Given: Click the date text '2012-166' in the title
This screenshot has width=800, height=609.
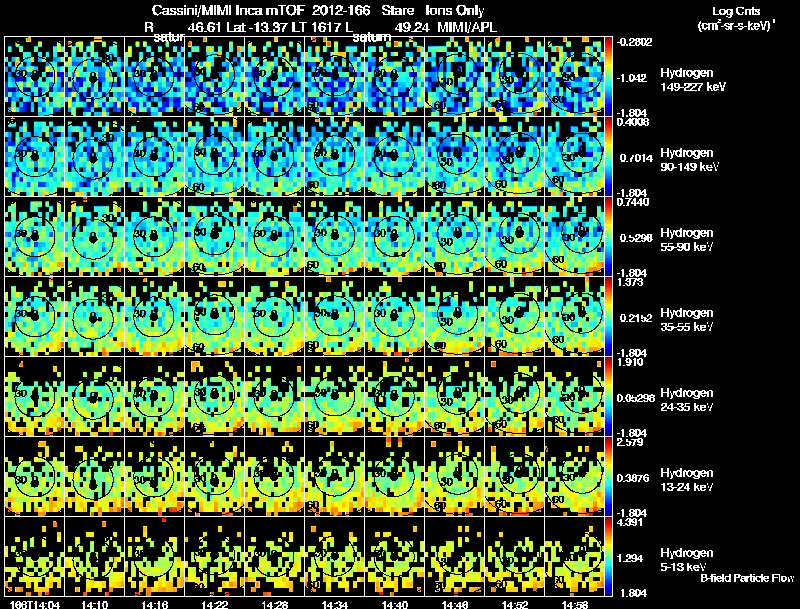Looking at the screenshot, I should tap(339, 10).
